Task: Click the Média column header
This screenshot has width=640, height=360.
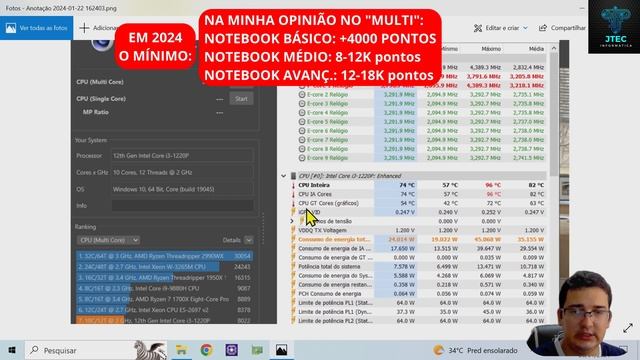Action: point(536,49)
